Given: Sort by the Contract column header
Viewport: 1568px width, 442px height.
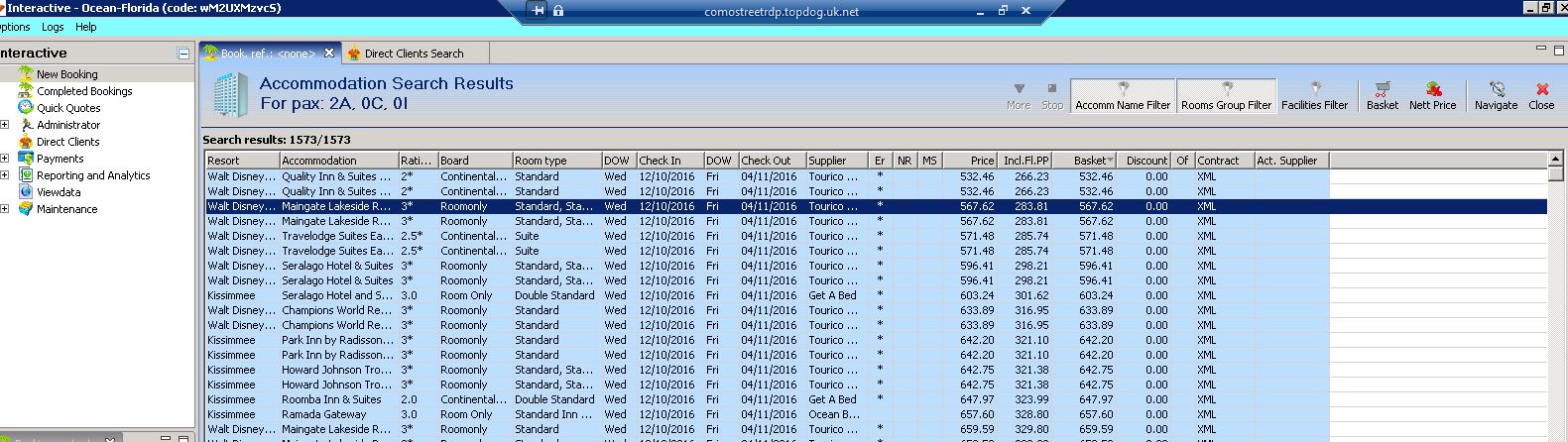Looking at the screenshot, I should point(1223,161).
